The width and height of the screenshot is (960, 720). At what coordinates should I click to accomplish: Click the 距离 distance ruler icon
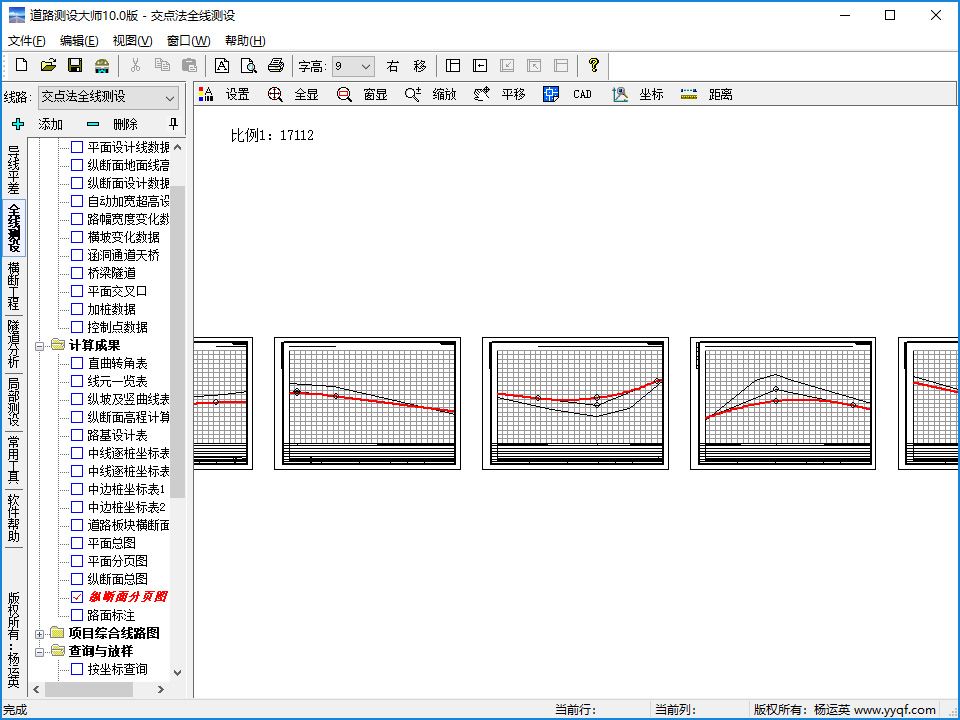(689, 94)
